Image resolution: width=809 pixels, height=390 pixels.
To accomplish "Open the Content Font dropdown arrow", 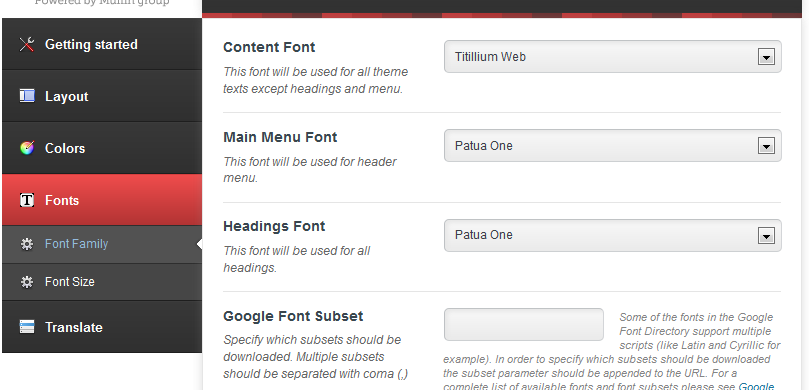I will pos(766,57).
